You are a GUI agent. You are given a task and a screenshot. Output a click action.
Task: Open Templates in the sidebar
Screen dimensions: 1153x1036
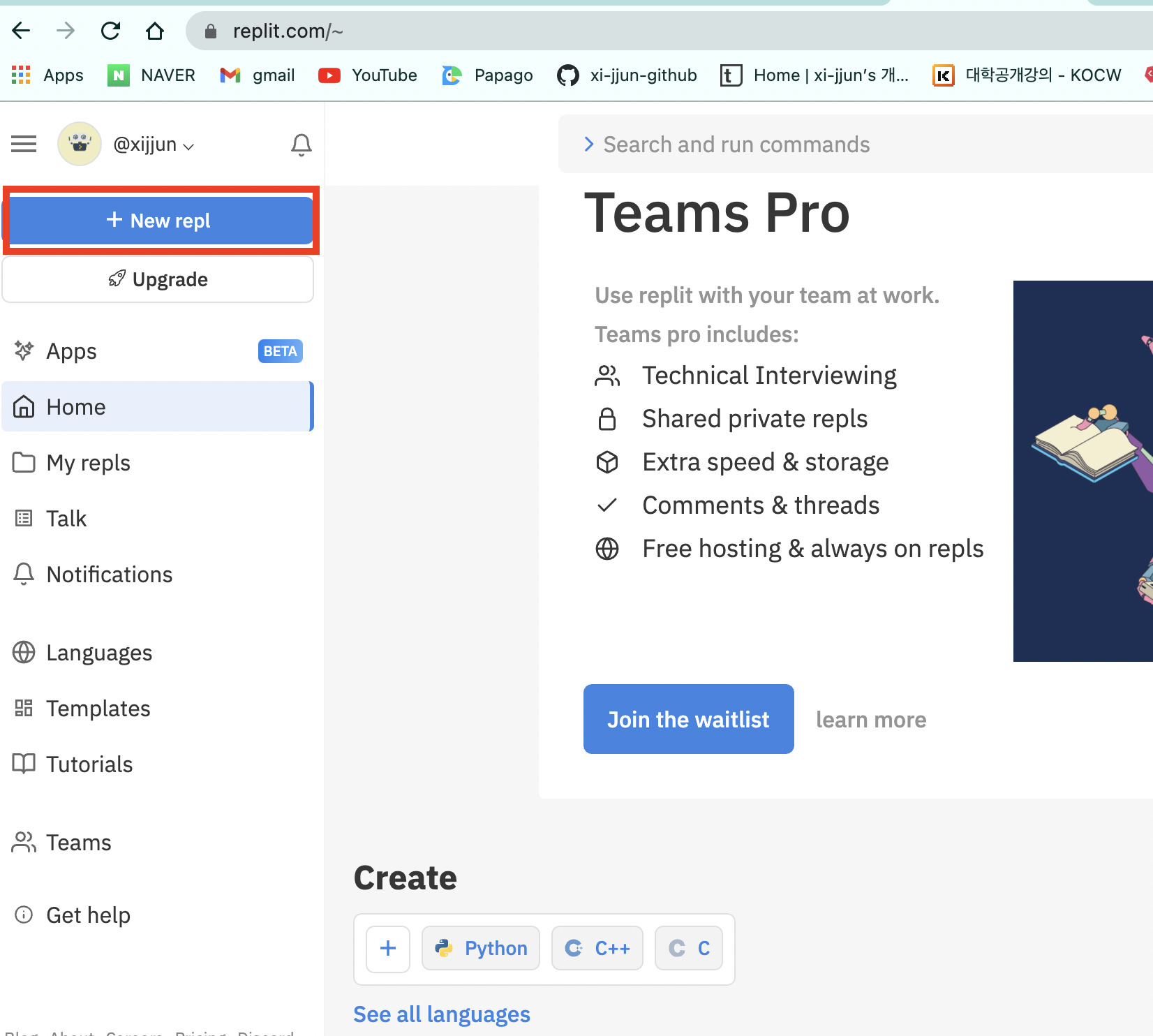(x=158, y=708)
